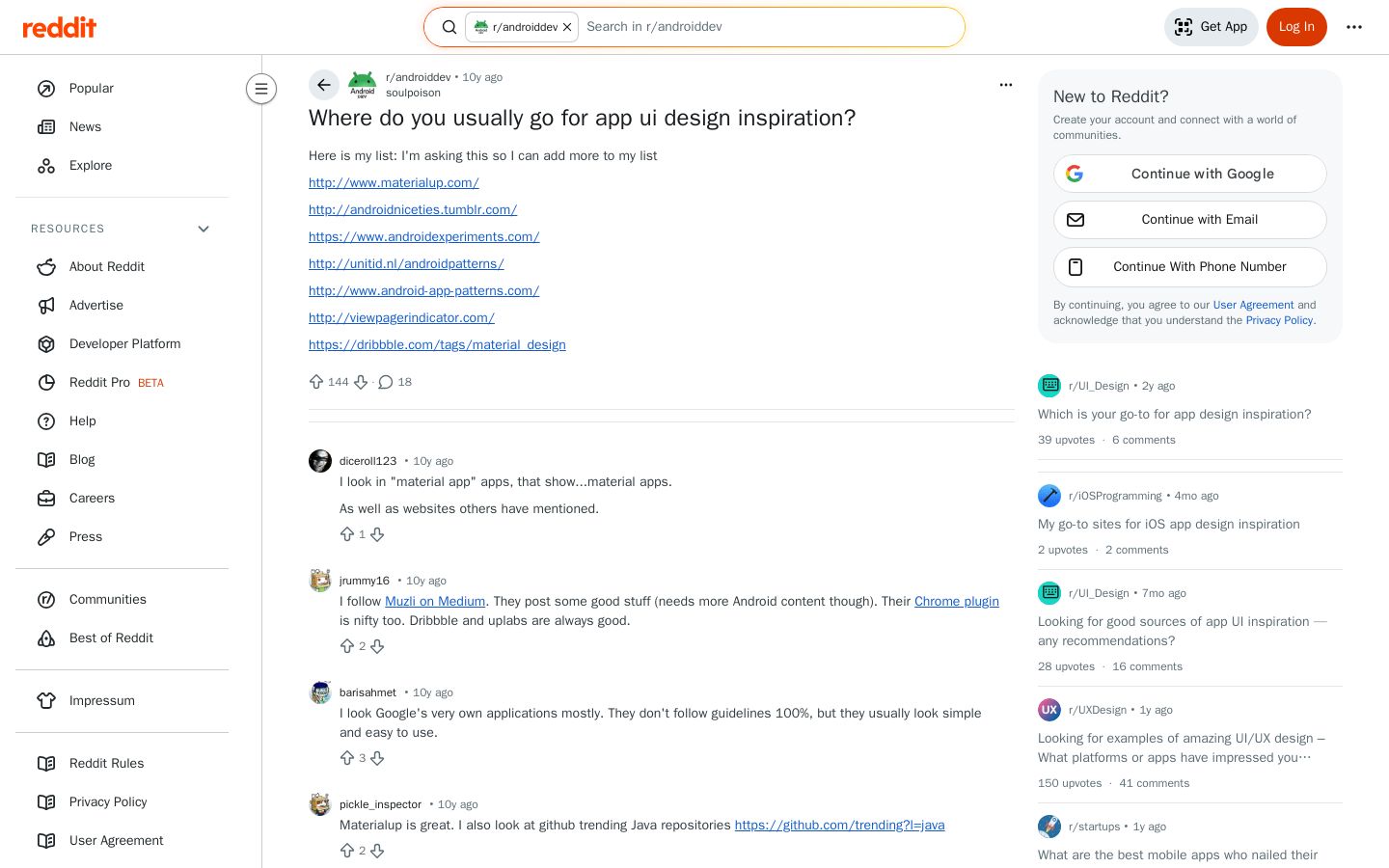Downvote the main post
Screen dimensions: 1389x868
[361, 382]
